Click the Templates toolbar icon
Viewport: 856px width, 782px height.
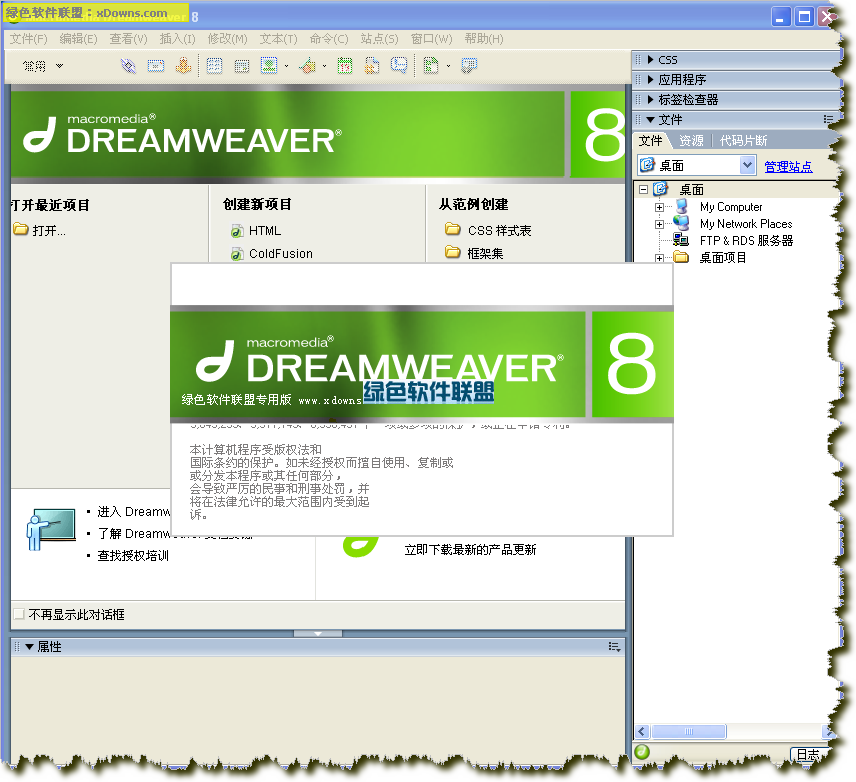pos(431,66)
